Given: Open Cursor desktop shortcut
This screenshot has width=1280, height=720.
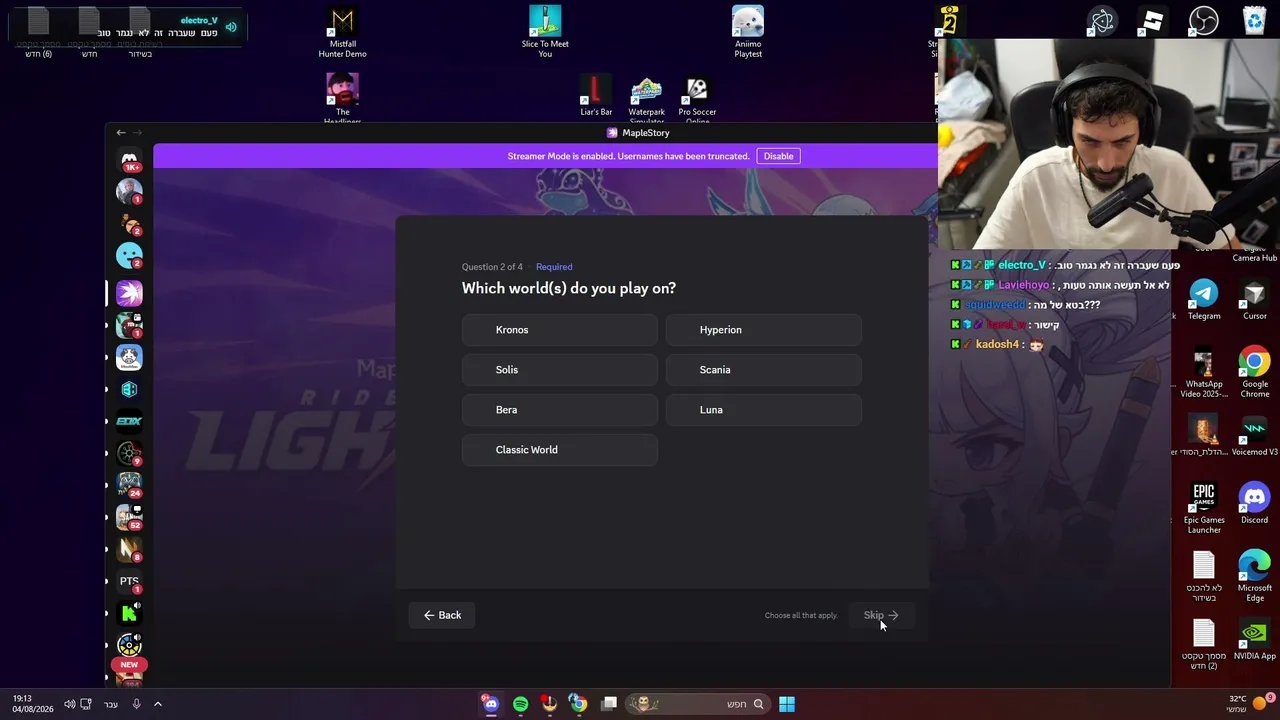Looking at the screenshot, I should pos(1255,300).
